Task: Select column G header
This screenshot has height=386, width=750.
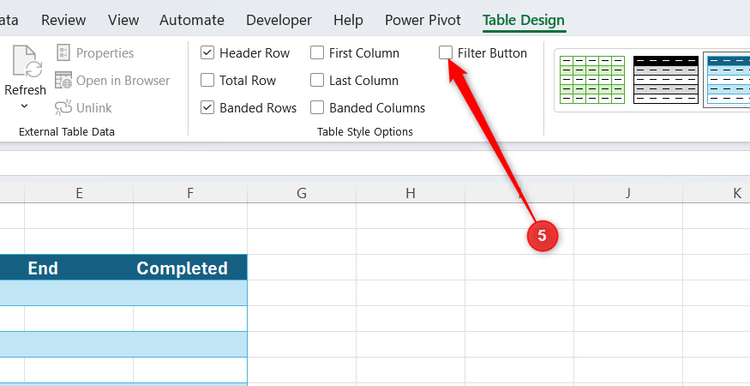Action: click(301, 193)
